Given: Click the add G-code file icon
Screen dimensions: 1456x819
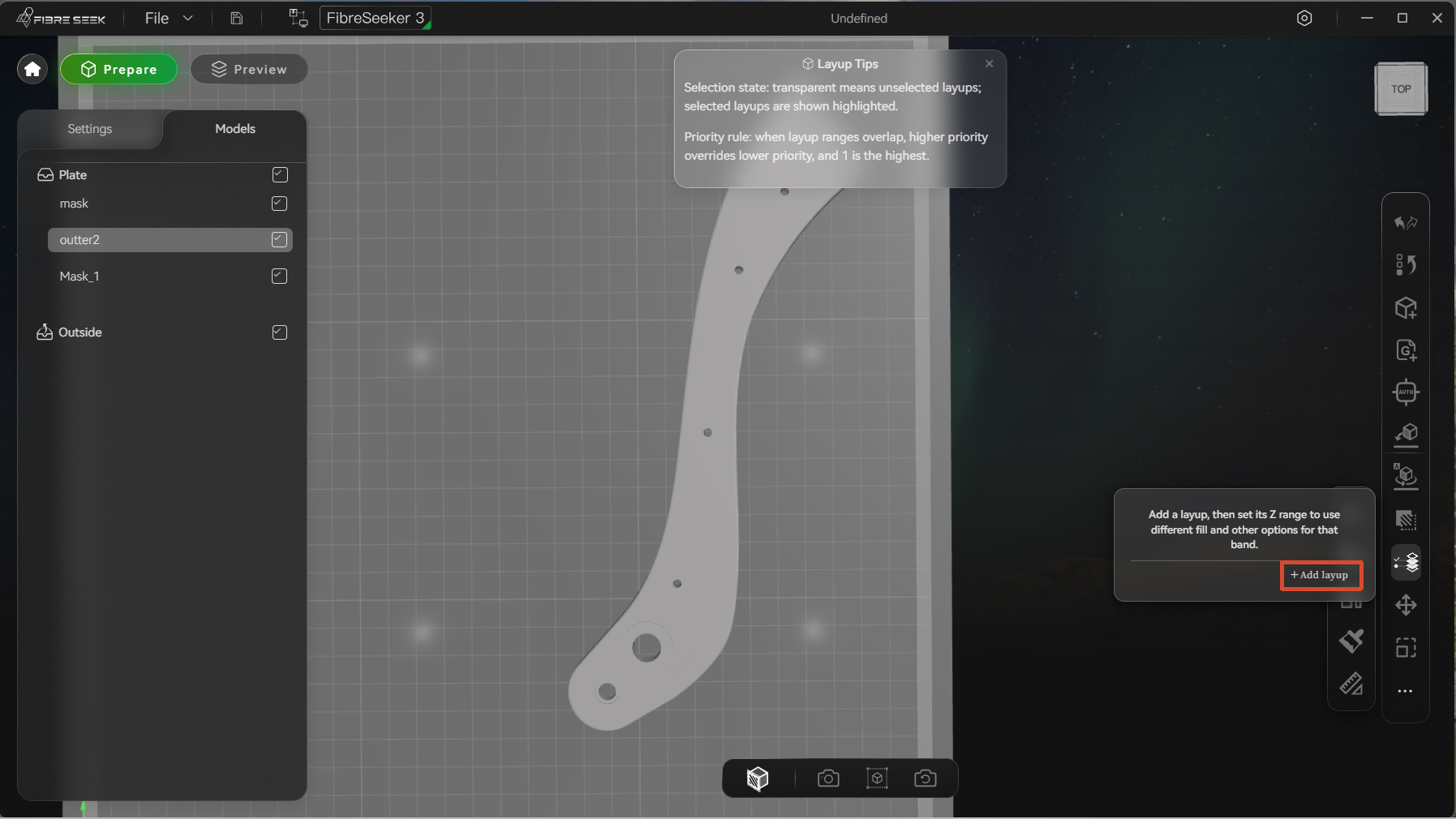Looking at the screenshot, I should pyautogui.click(x=1406, y=350).
